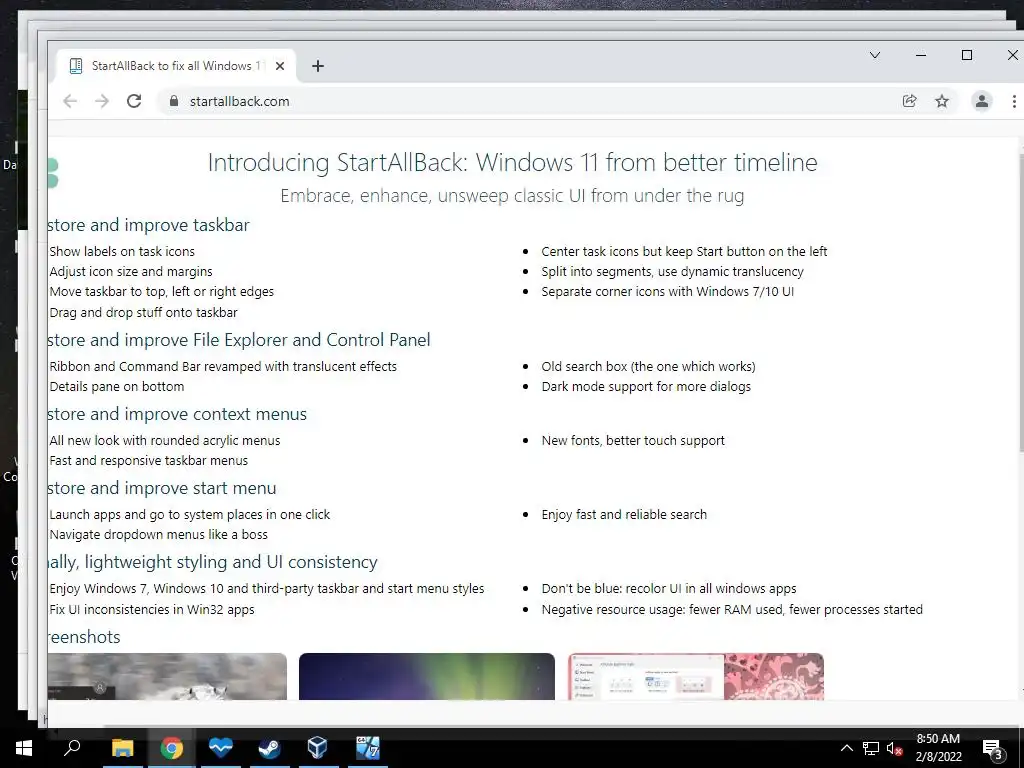Viewport: 1024px width, 768px height.
Task: Open the taskbar app with 7 icon
Action: point(367,748)
